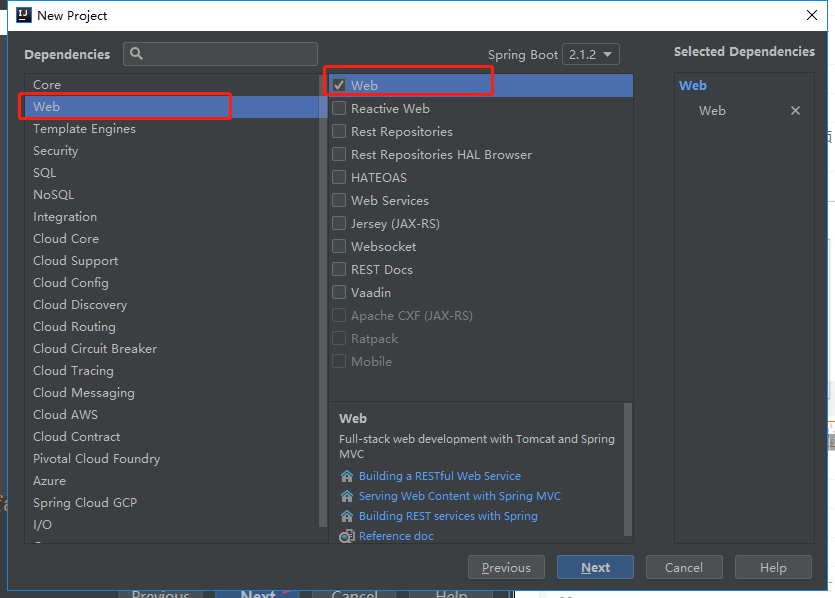Open Template Engines category
The height and width of the screenshot is (598, 835).
point(171,129)
